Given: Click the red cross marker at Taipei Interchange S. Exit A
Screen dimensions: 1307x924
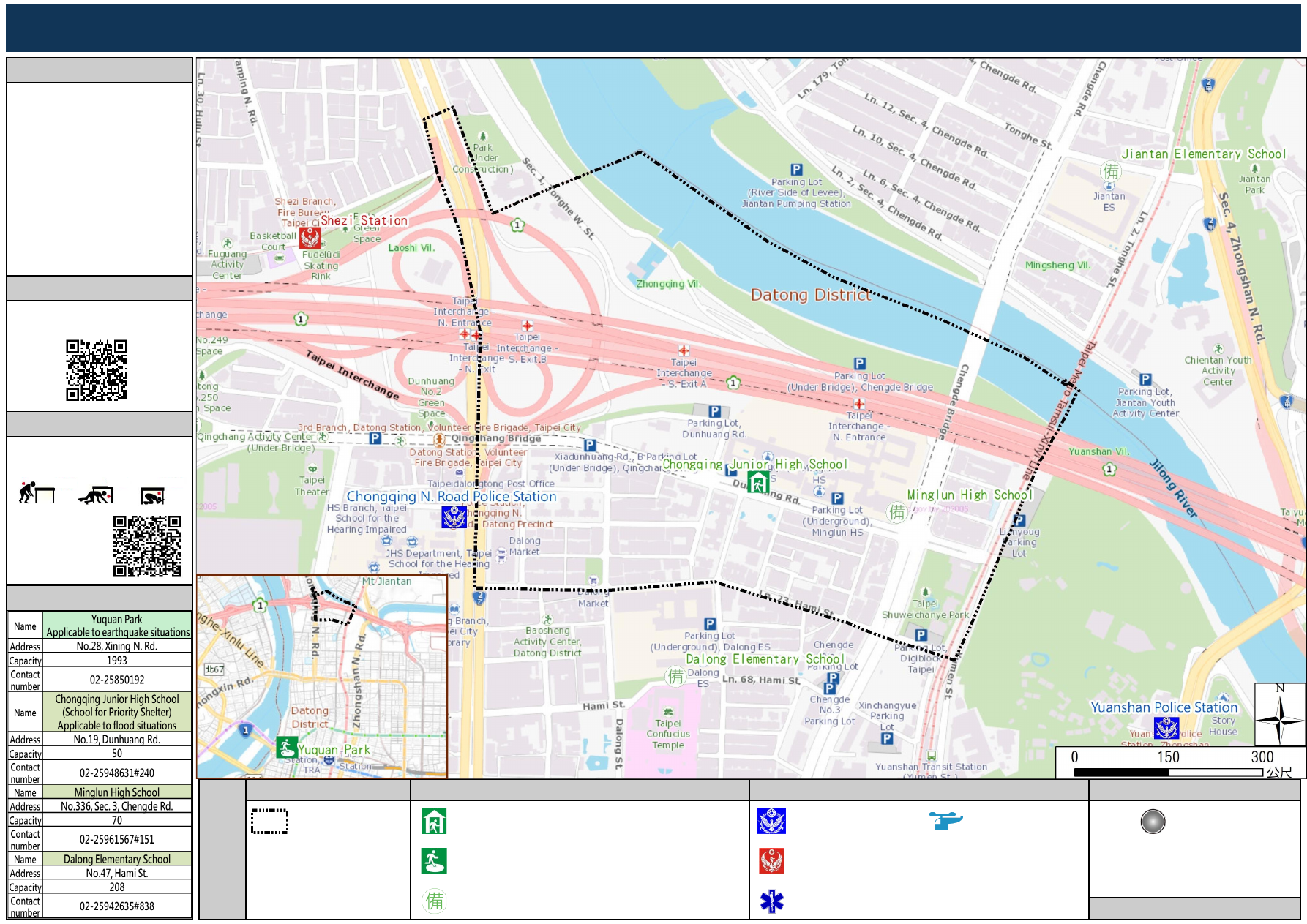Looking at the screenshot, I should (684, 351).
